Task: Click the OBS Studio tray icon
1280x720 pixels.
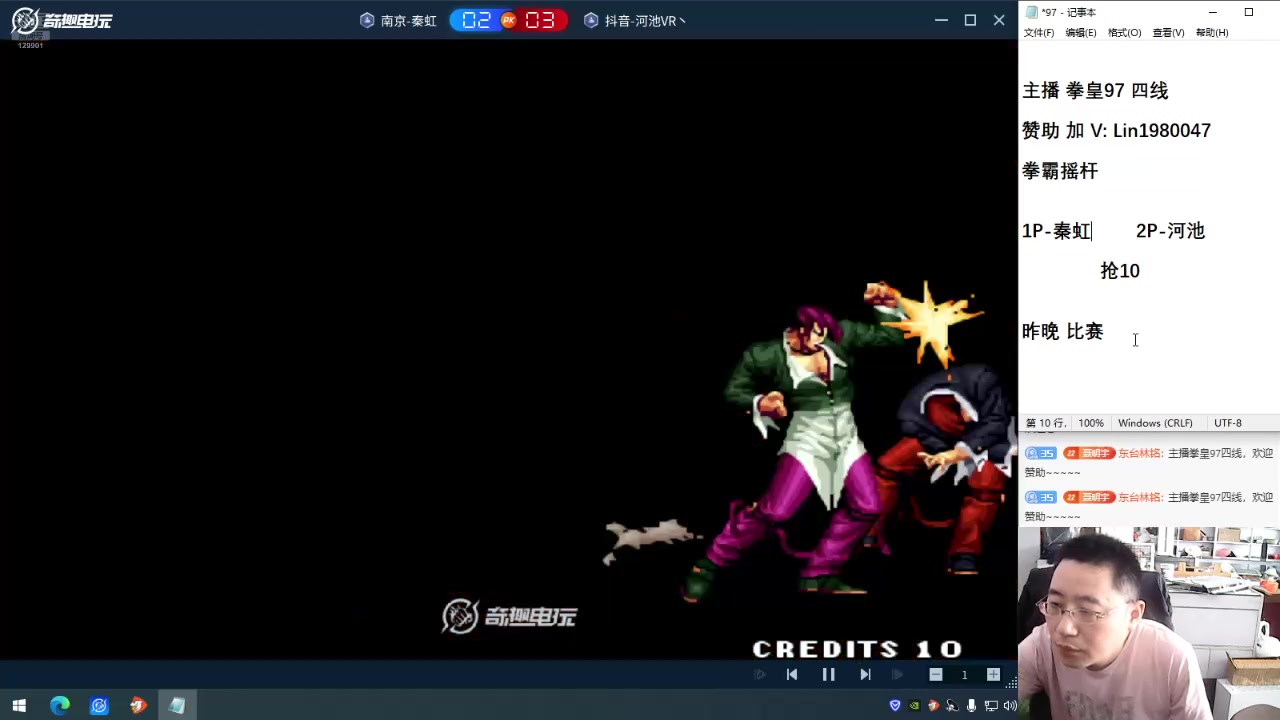Action: [952, 706]
